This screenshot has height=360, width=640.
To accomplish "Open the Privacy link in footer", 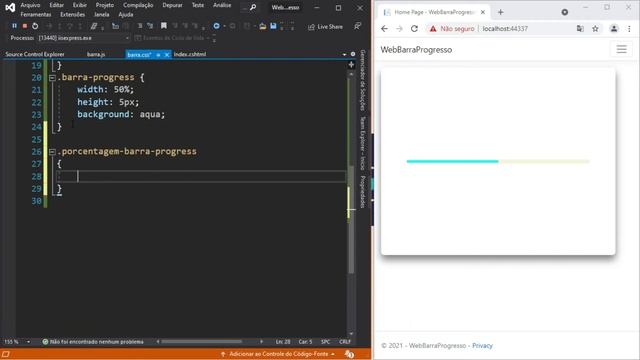I will pyautogui.click(x=482, y=346).
